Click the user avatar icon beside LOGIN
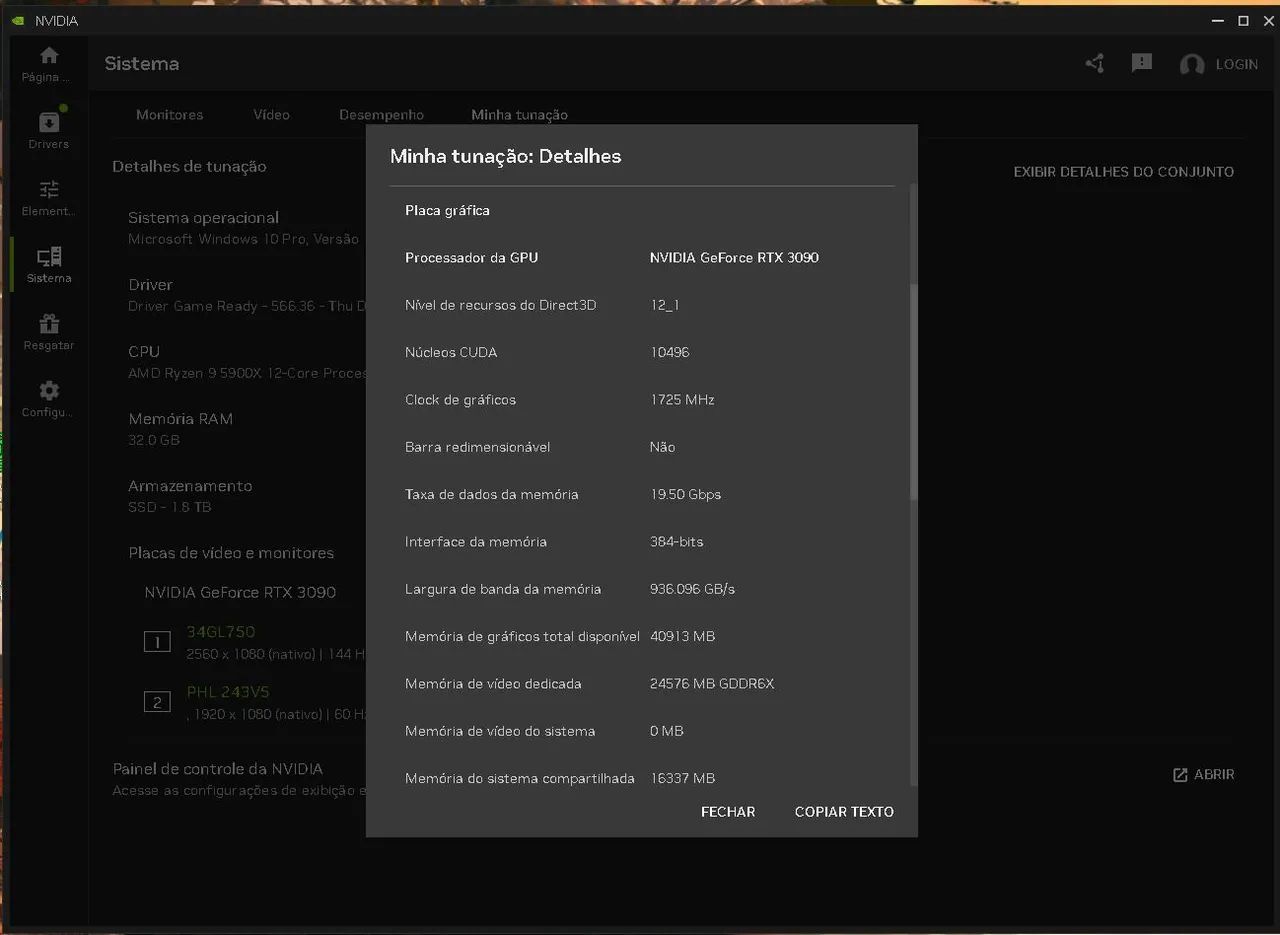 click(1192, 65)
